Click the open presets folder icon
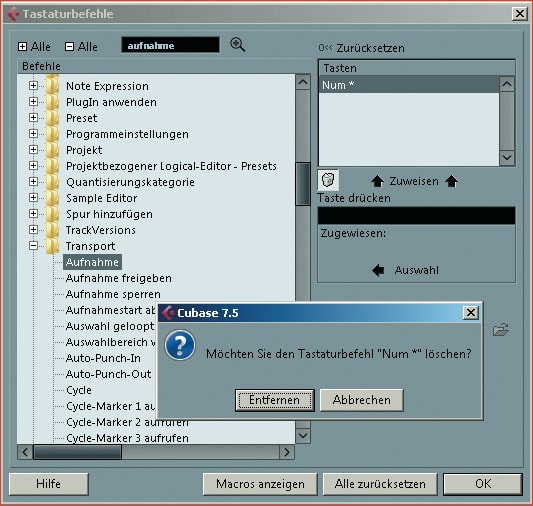This screenshot has width=533, height=506. pyautogui.click(x=501, y=329)
